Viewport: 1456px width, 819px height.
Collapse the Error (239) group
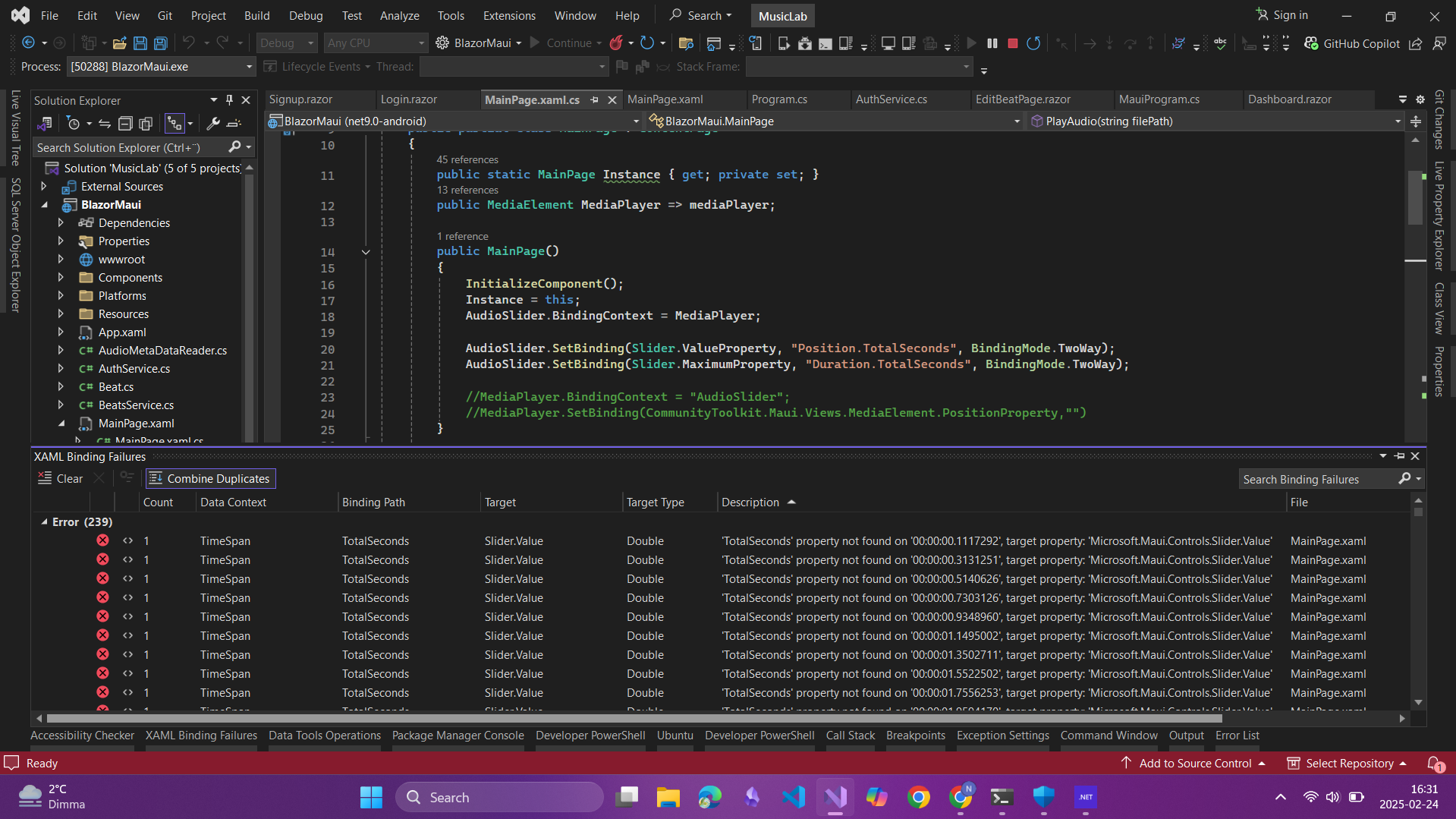(x=44, y=522)
